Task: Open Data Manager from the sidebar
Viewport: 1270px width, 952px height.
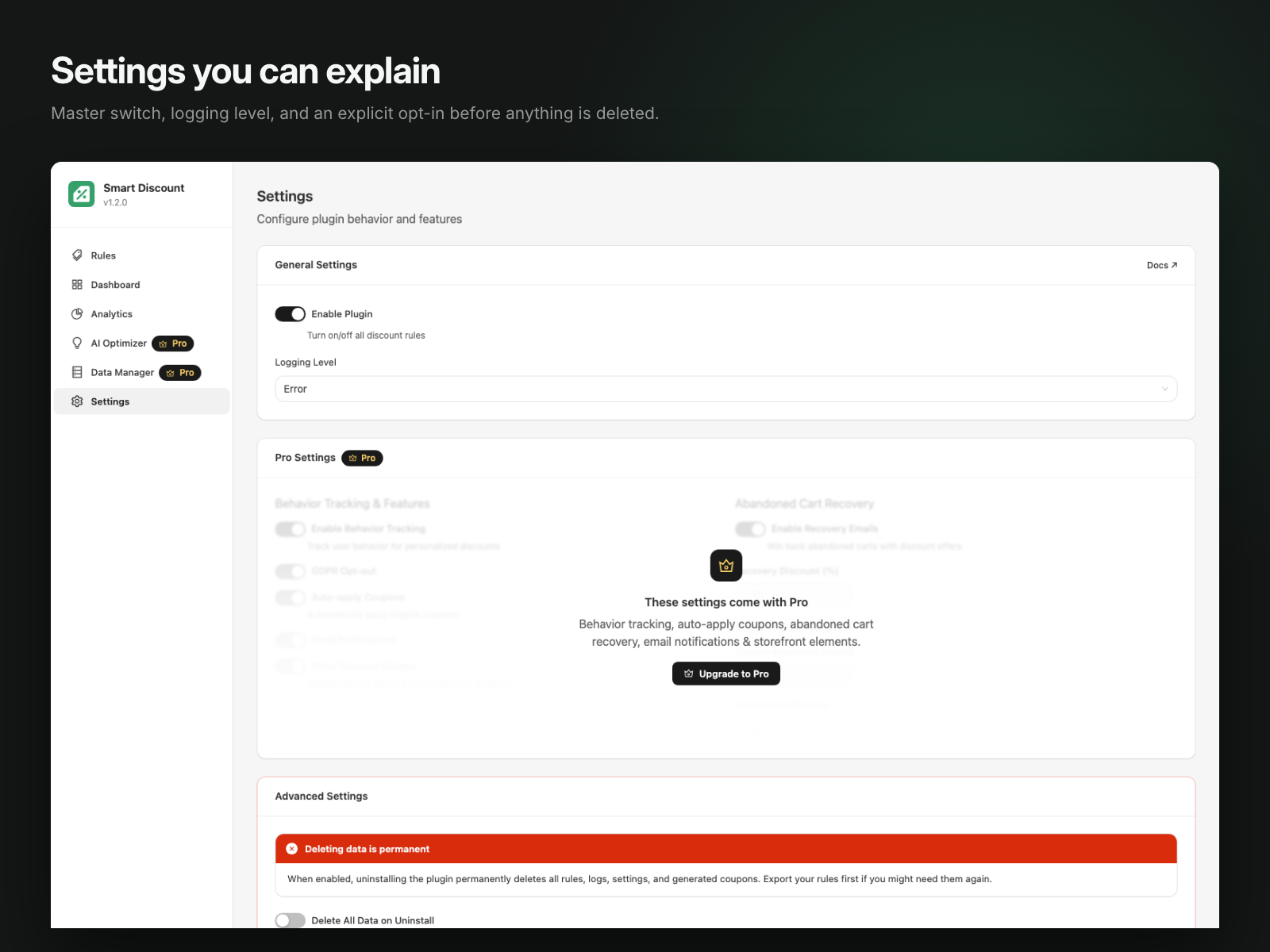Action: pyautogui.click(x=141, y=373)
